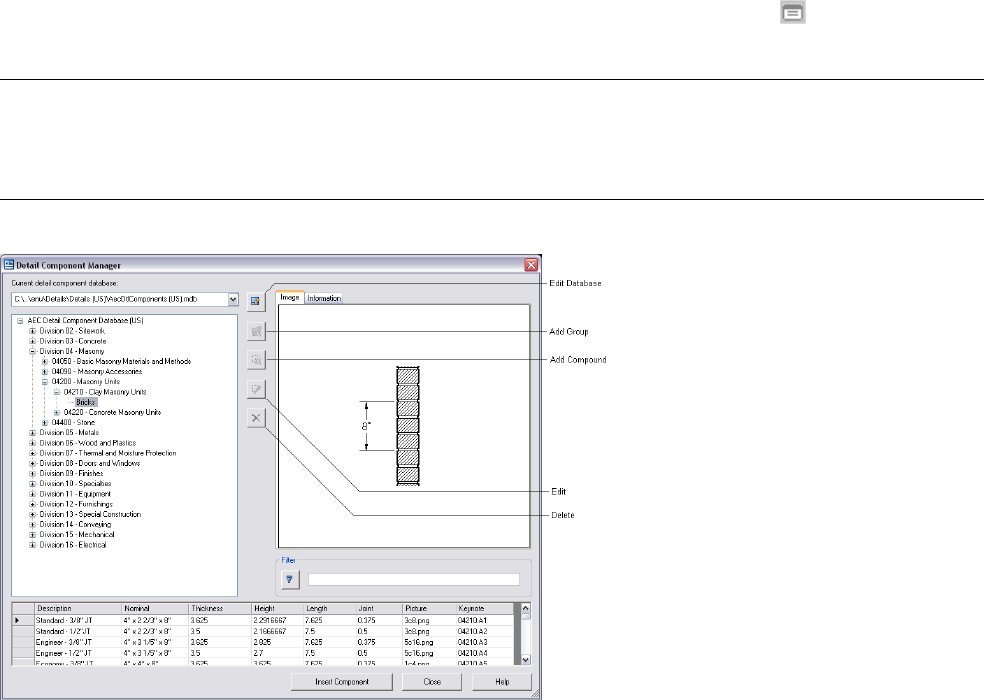Select the Standard - 1/2" JT row
984x700 pixels.
(x=263, y=632)
